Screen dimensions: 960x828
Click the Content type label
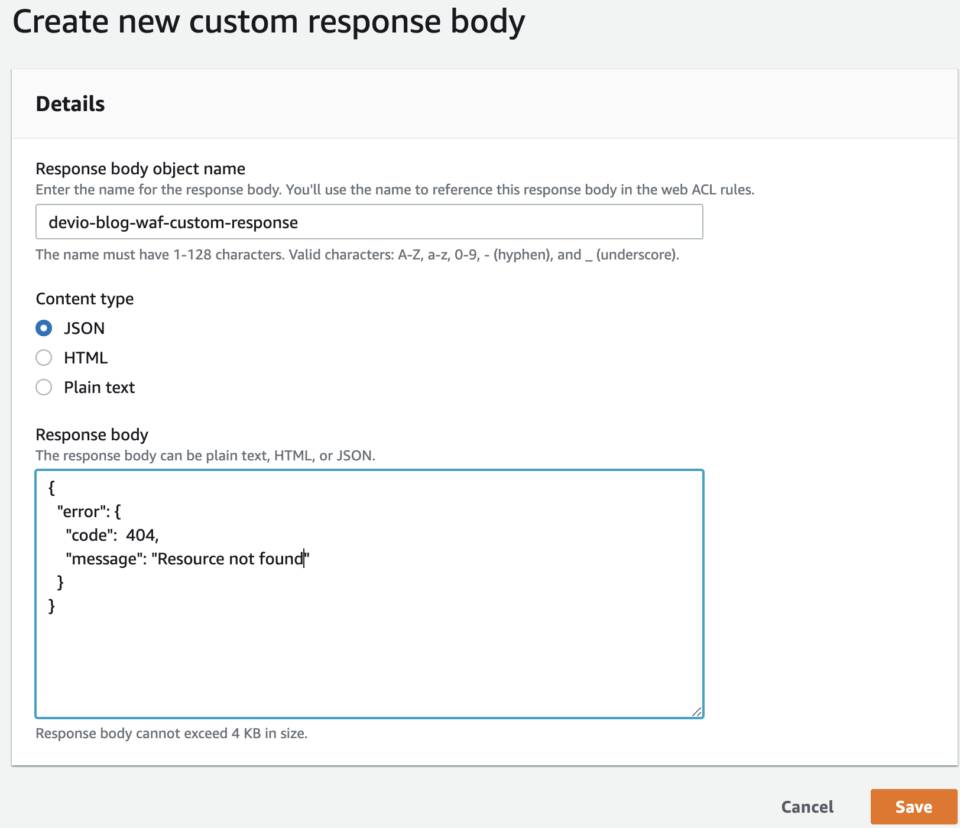click(x=84, y=298)
